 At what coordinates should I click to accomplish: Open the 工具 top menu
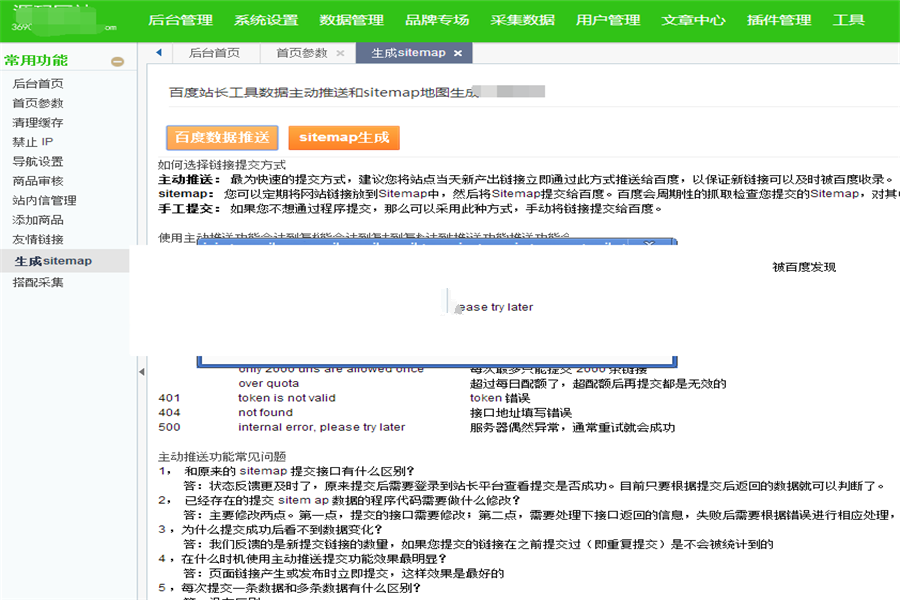[x=848, y=20]
